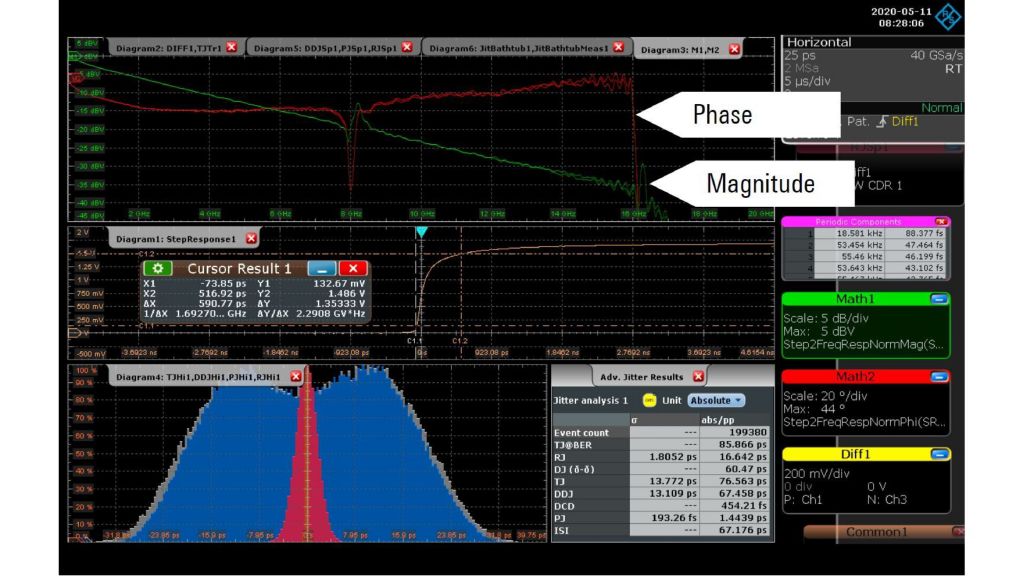1024x576 pixels.
Task: Select the C1.1 cursor line label
Action: [x=415, y=341]
